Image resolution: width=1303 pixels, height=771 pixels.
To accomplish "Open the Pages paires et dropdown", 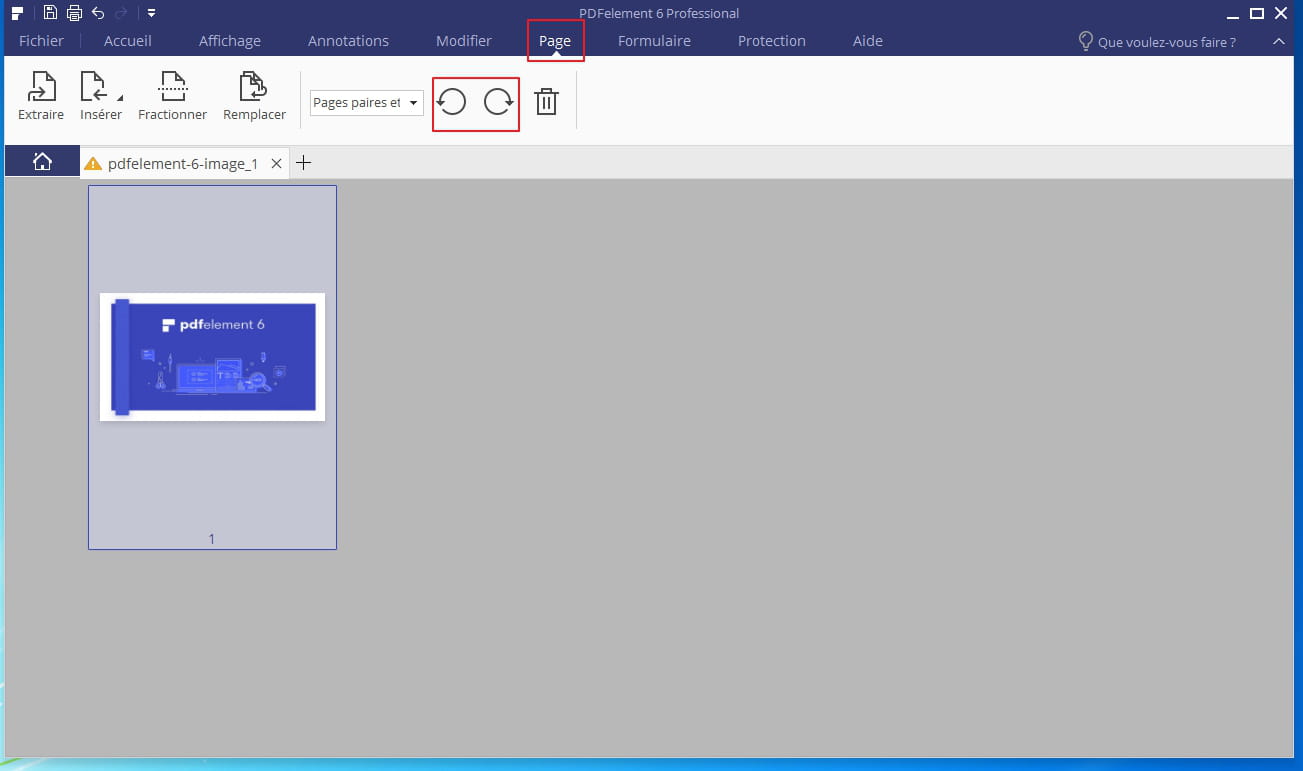I will [x=366, y=102].
